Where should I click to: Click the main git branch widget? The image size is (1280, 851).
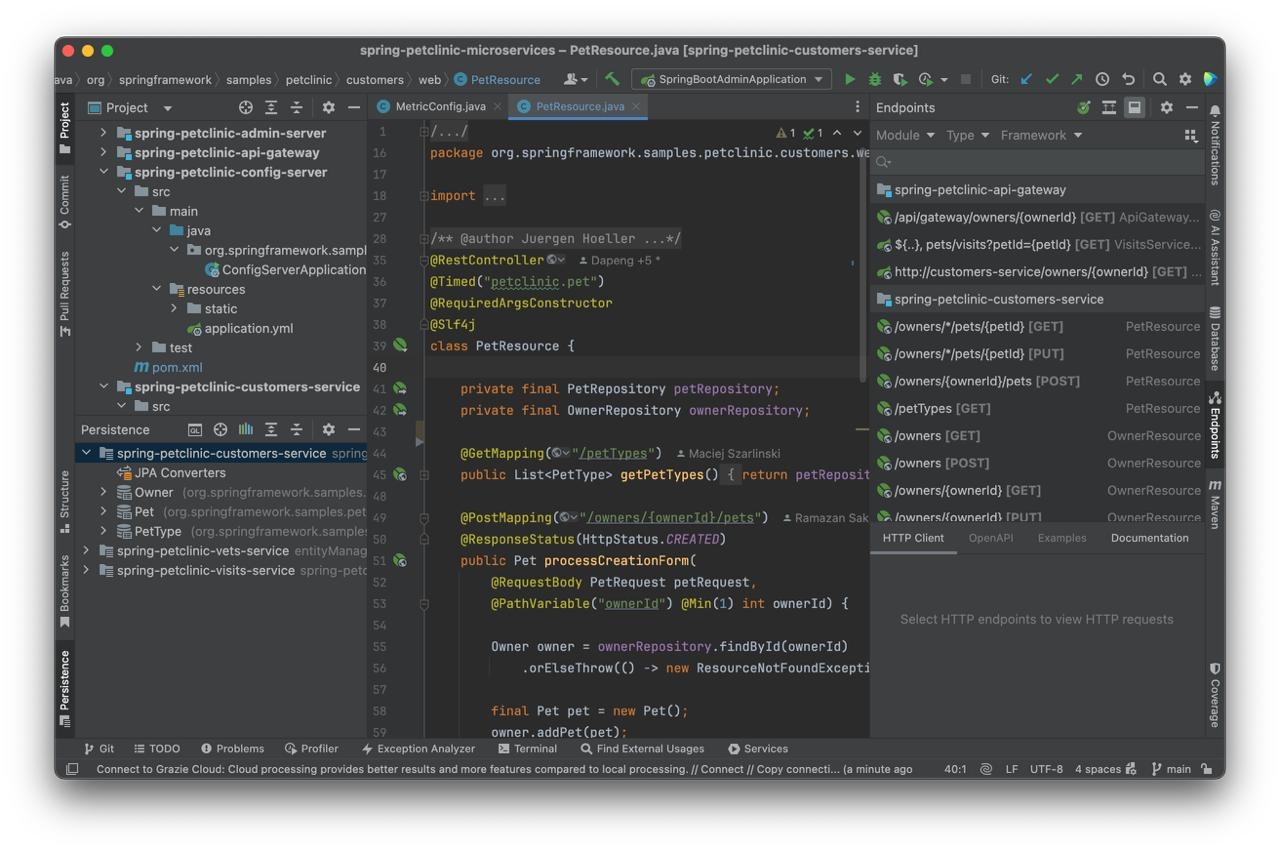pos(1171,769)
